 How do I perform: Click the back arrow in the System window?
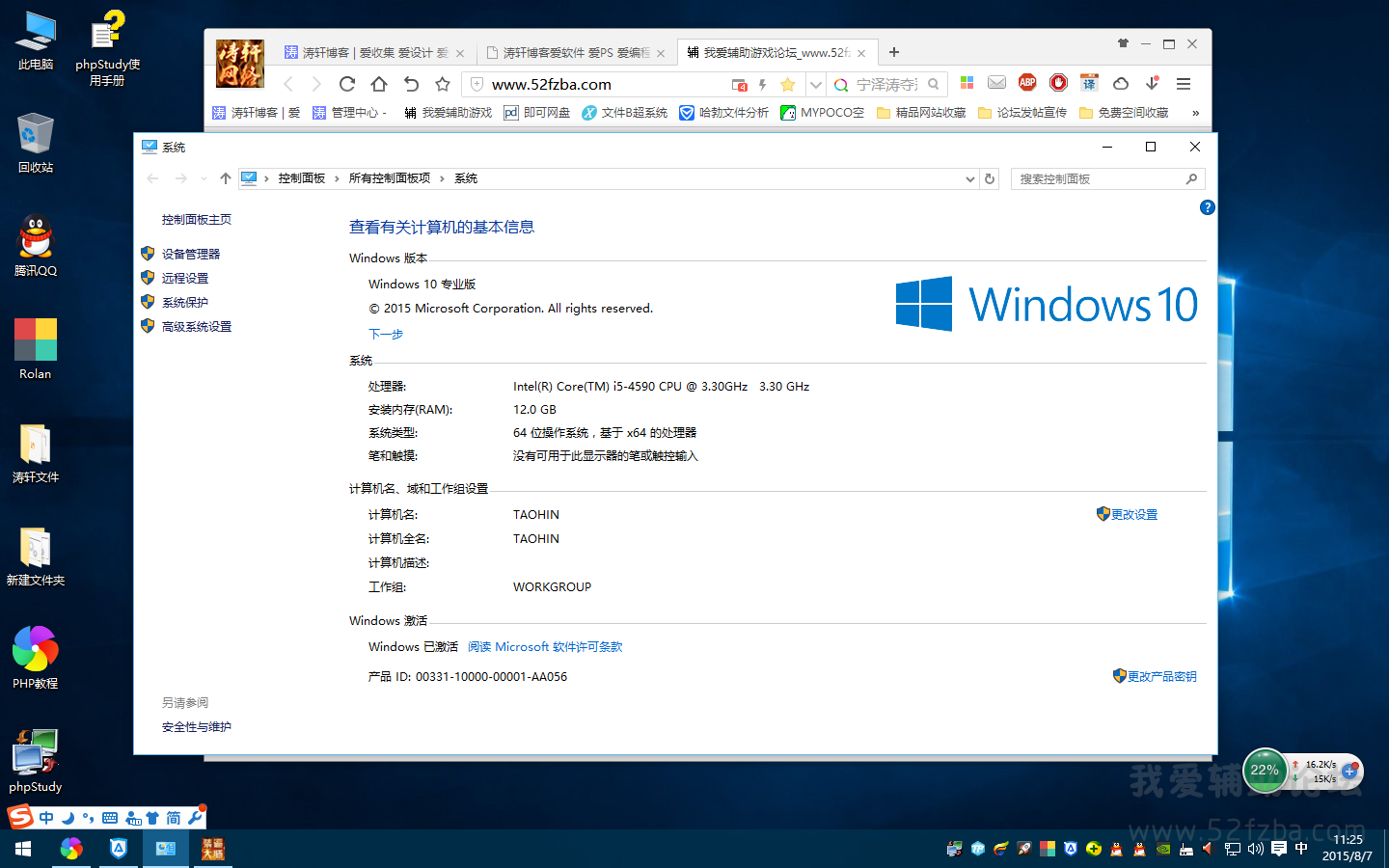(152, 178)
